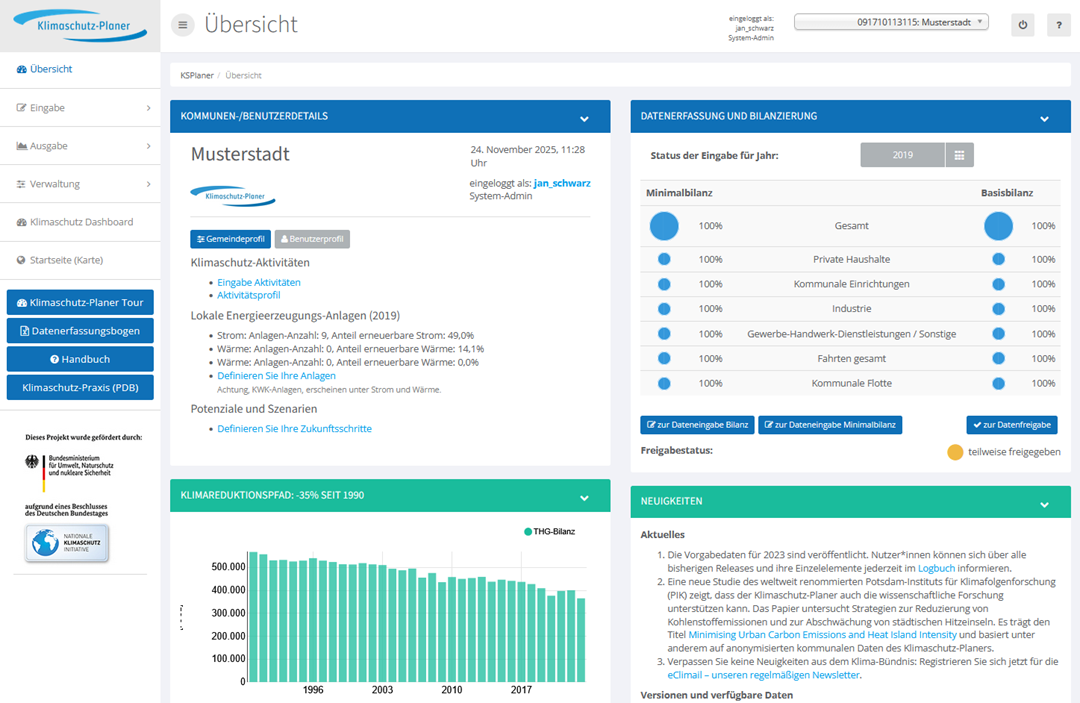Screen dimensions: 1080x703
Task: Click the Ausgabe chart icon
Action: pyautogui.click(x=22, y=145)
